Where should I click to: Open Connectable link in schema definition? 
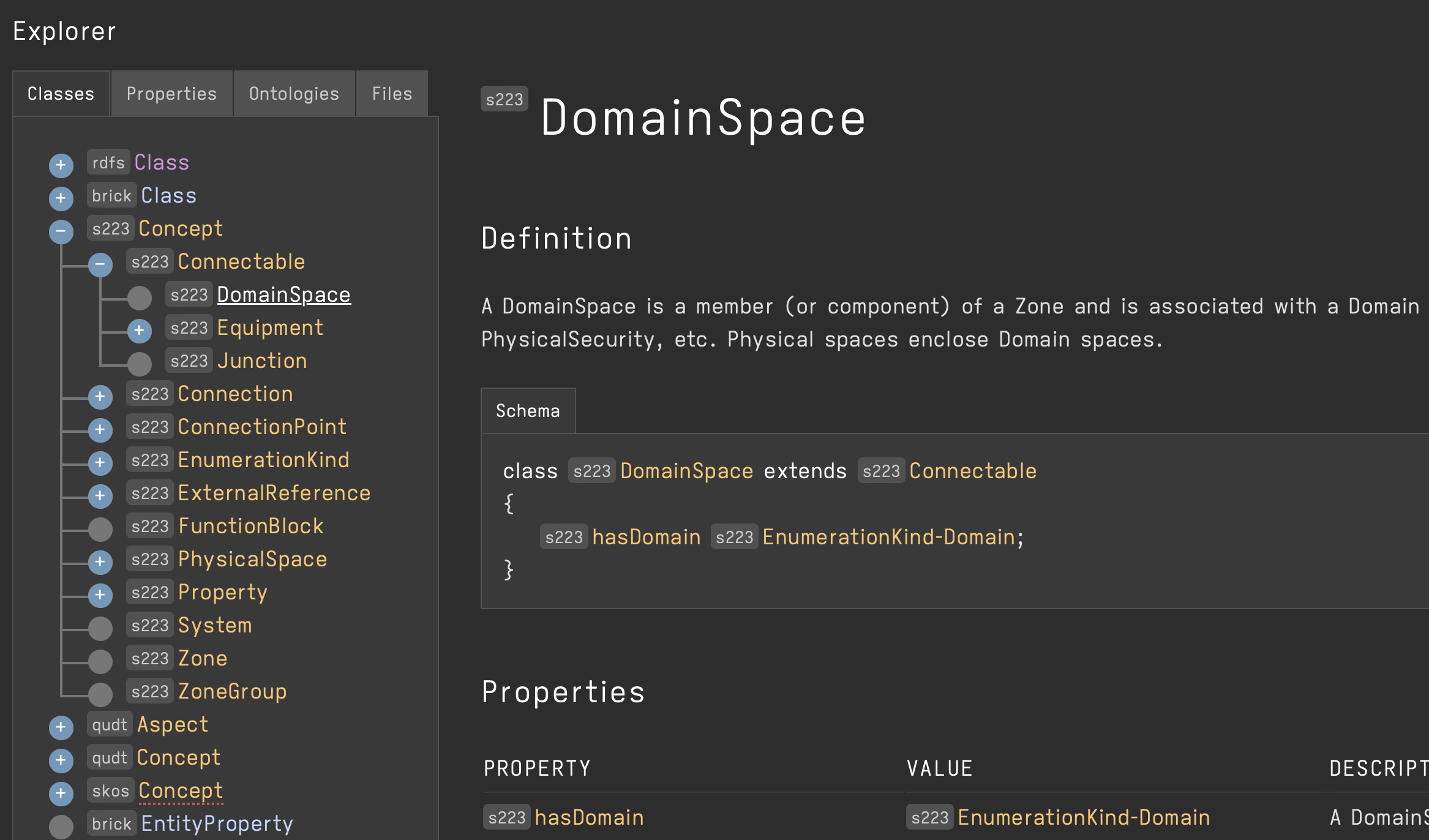click(x=972, y=471)
